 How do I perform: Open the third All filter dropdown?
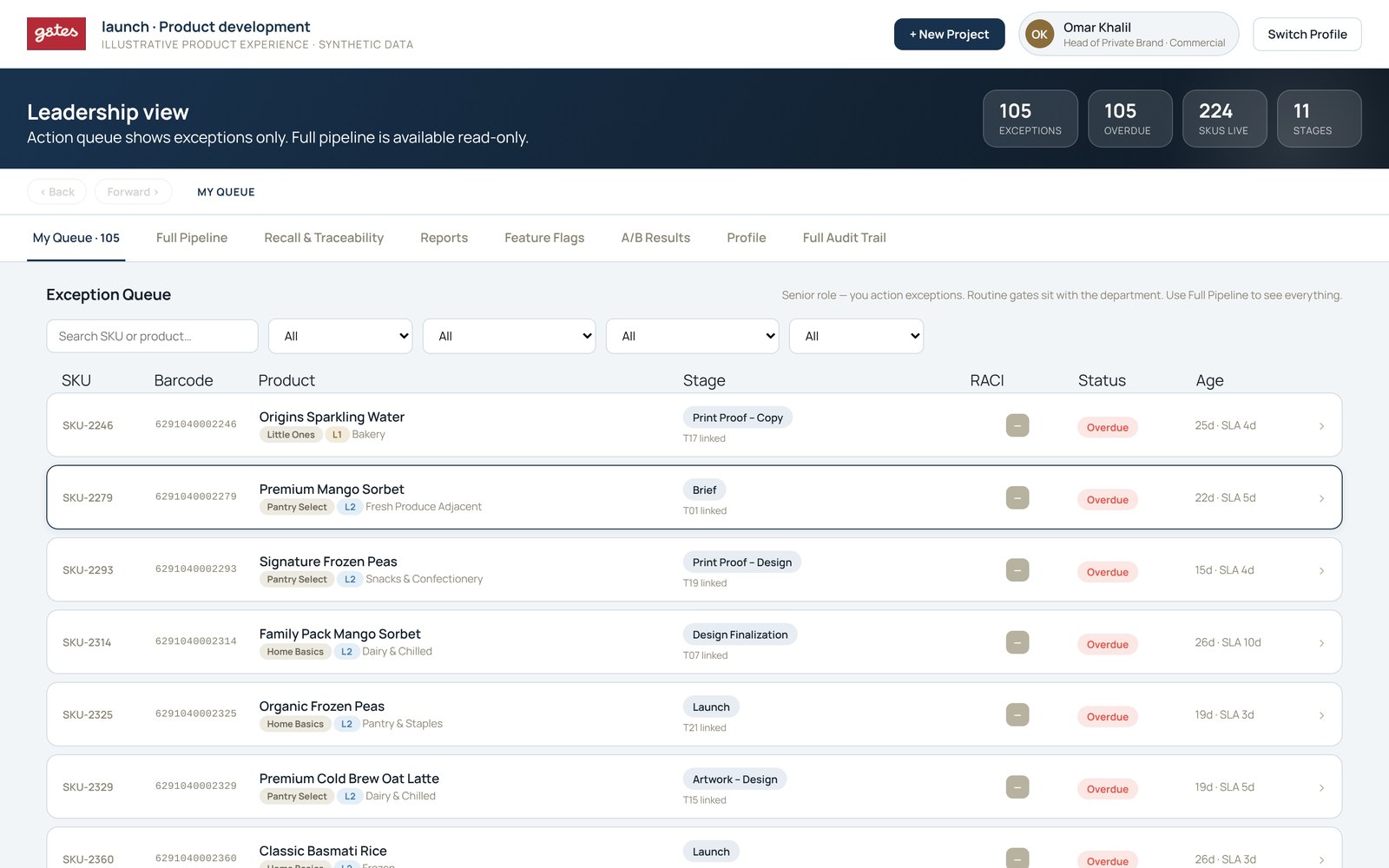pos(692,336)
